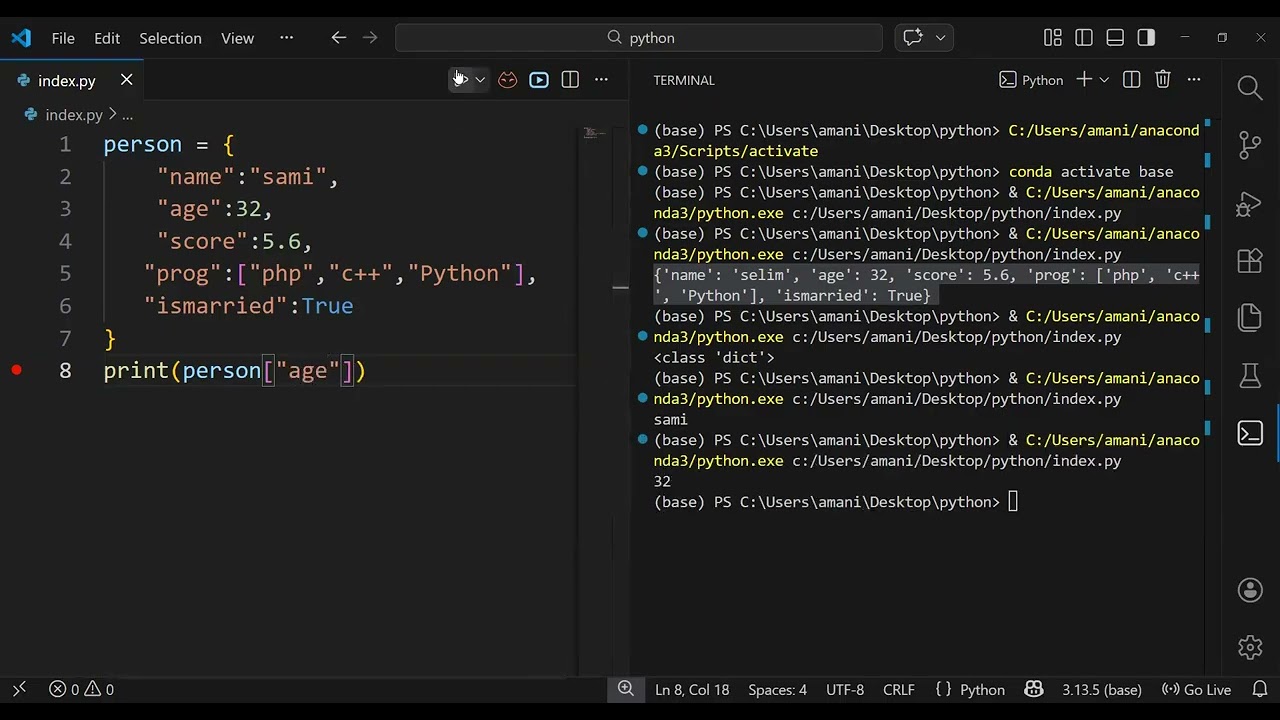The height and width of the screenshot is (720, 1280).
Task: Click the blue play-in-box icon in editor toolbar
Action: pos(539,80)
